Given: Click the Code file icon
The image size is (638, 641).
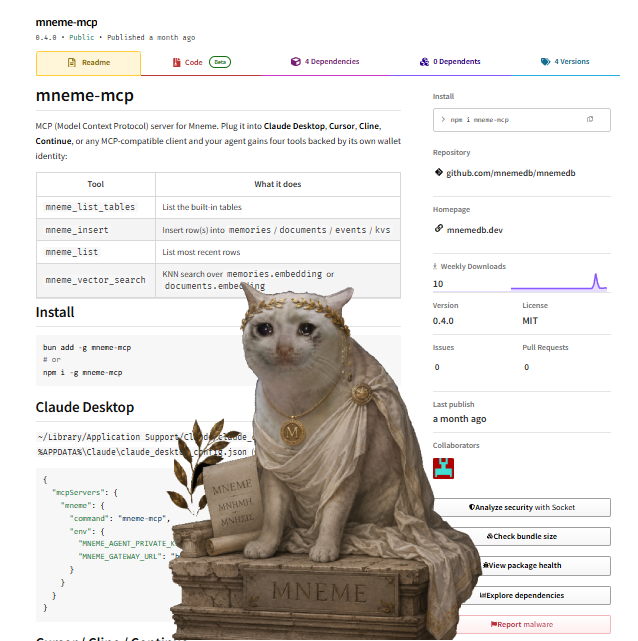Looking at the screenshot, I should point(177,62).
